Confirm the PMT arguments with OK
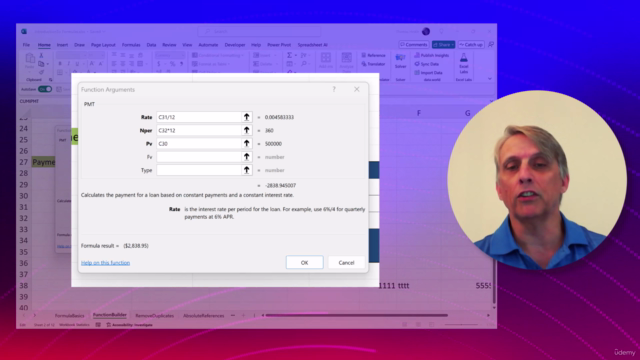 pos(304,262)
